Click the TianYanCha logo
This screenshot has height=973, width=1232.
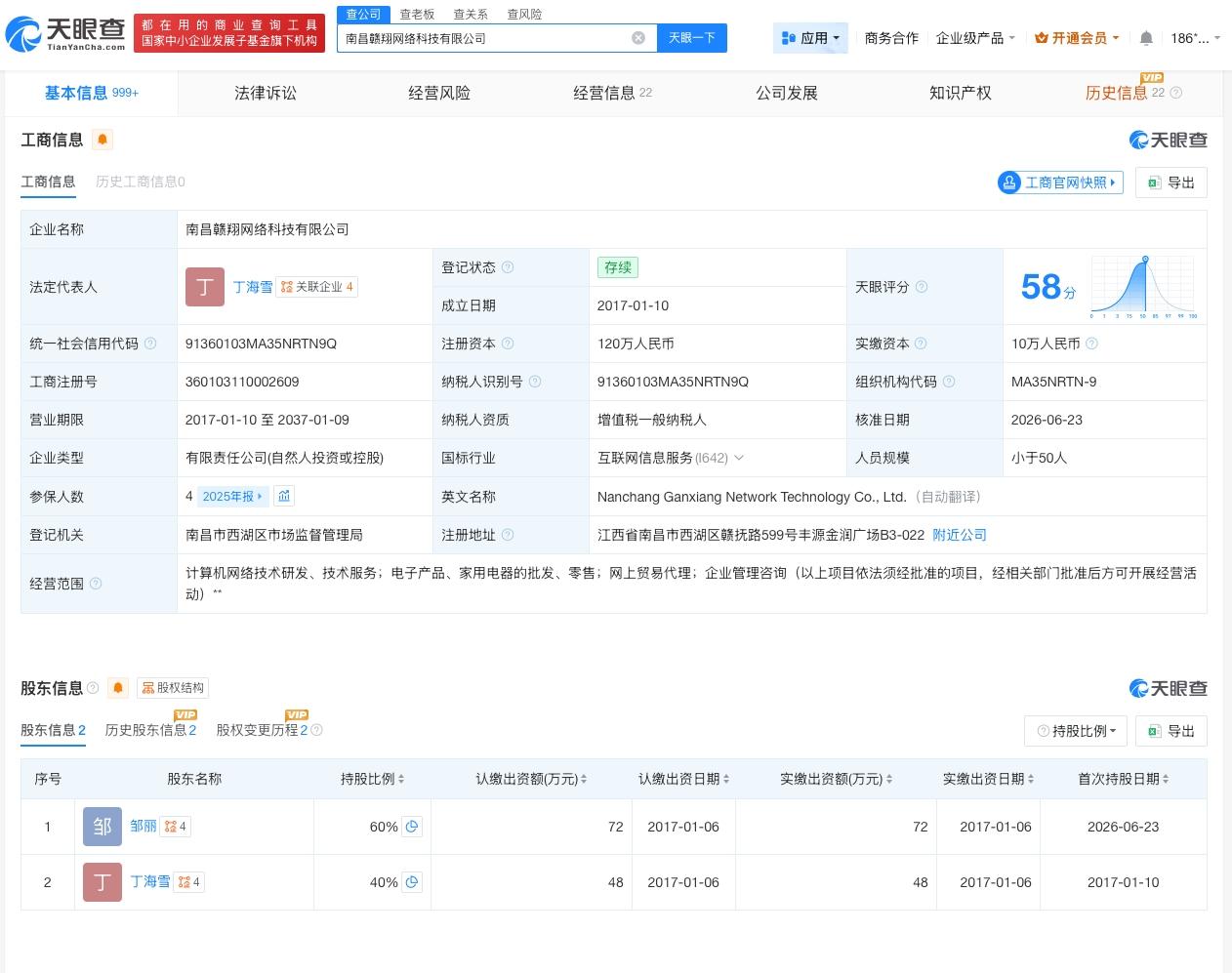[65, 33]
